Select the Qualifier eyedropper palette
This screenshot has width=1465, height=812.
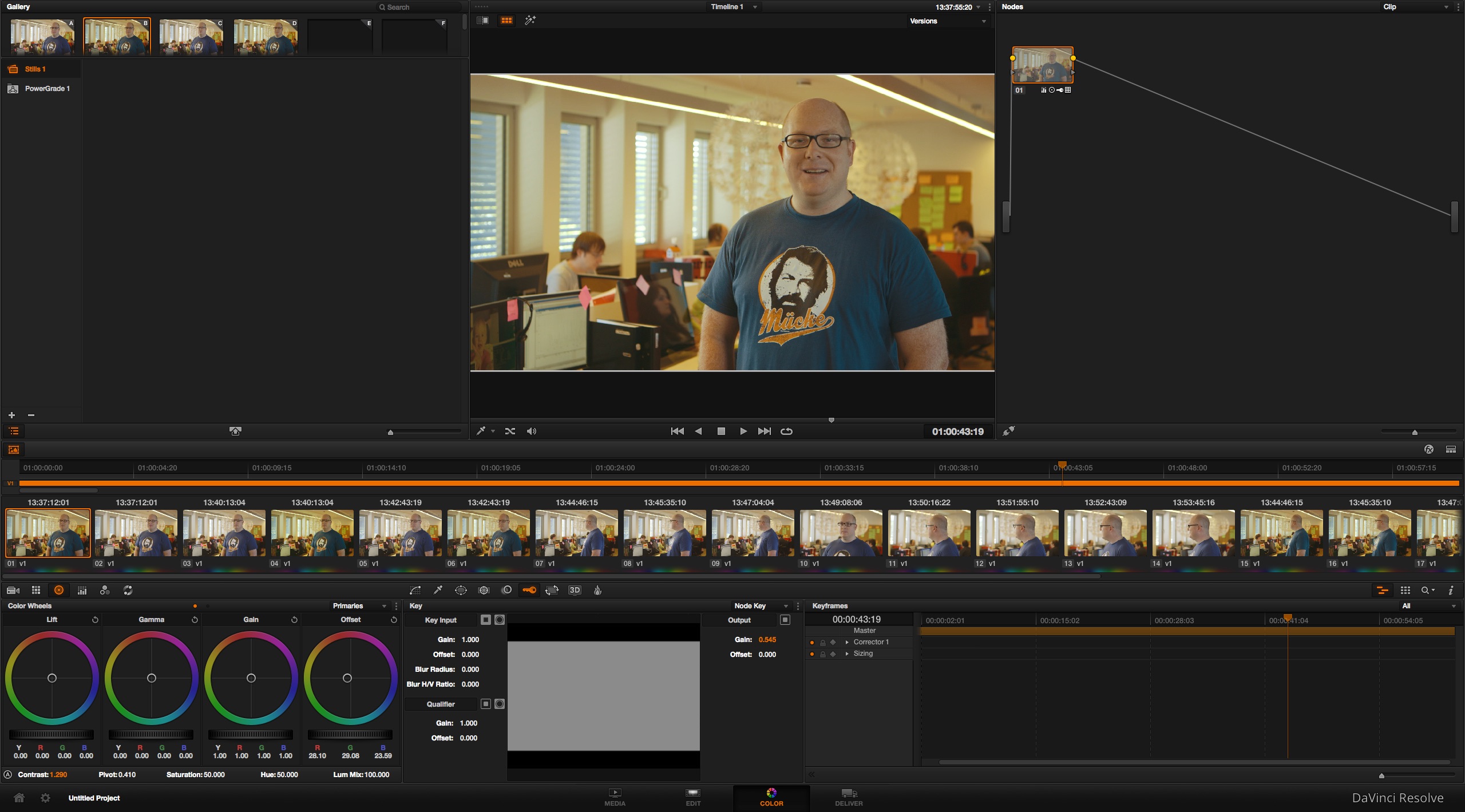438,590
